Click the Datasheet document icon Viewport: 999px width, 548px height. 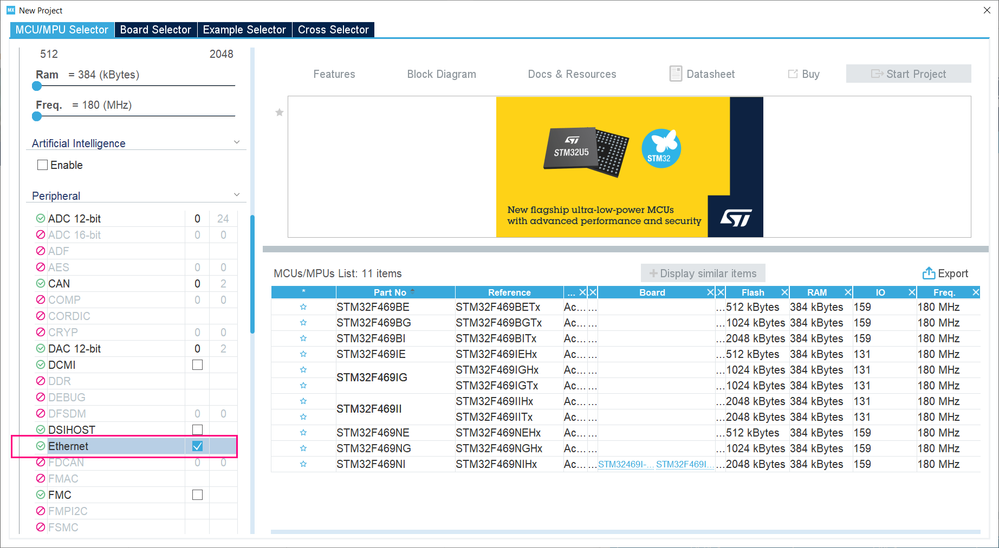675,74
